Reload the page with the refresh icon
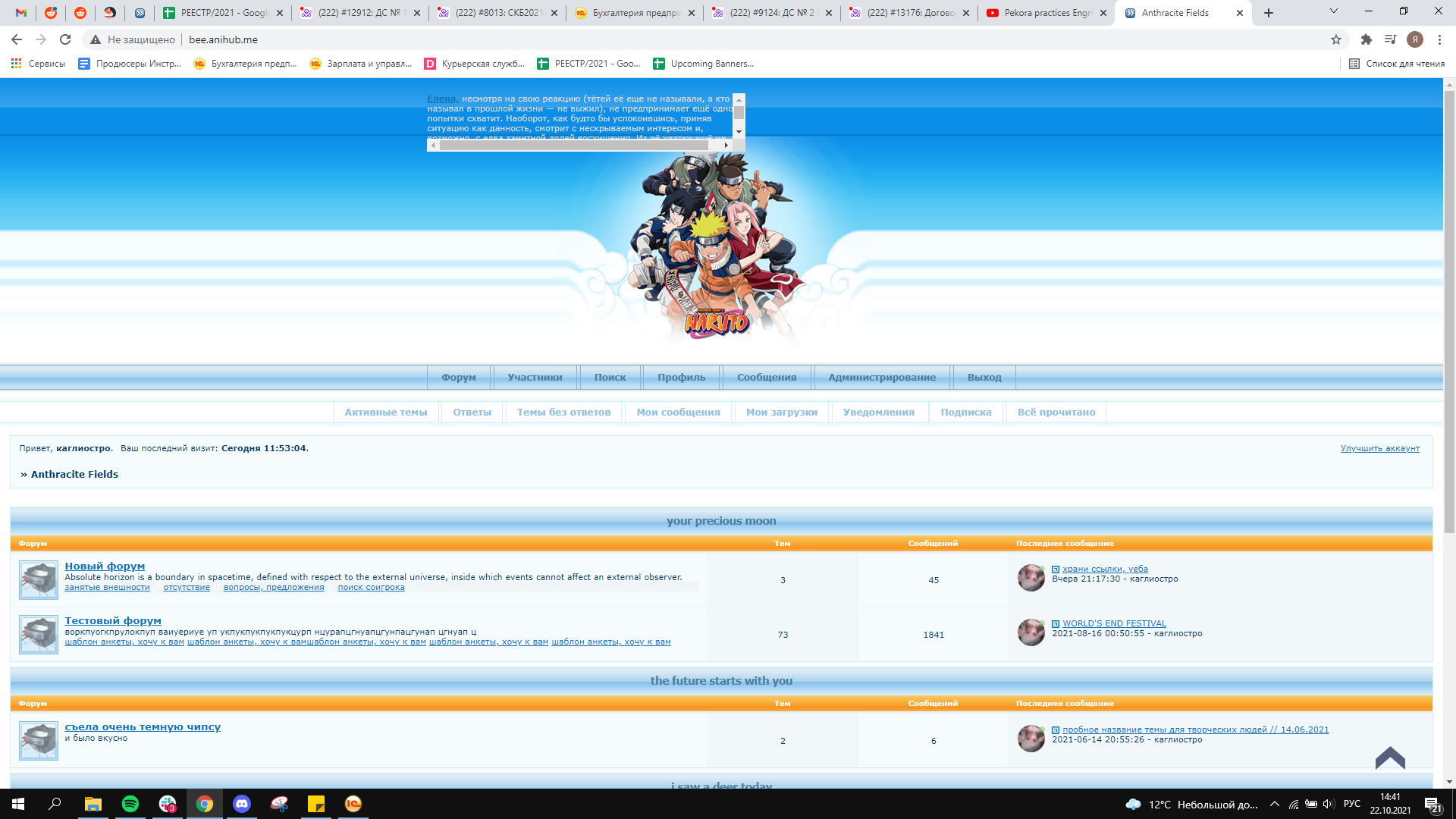 [x=65, y=39]
